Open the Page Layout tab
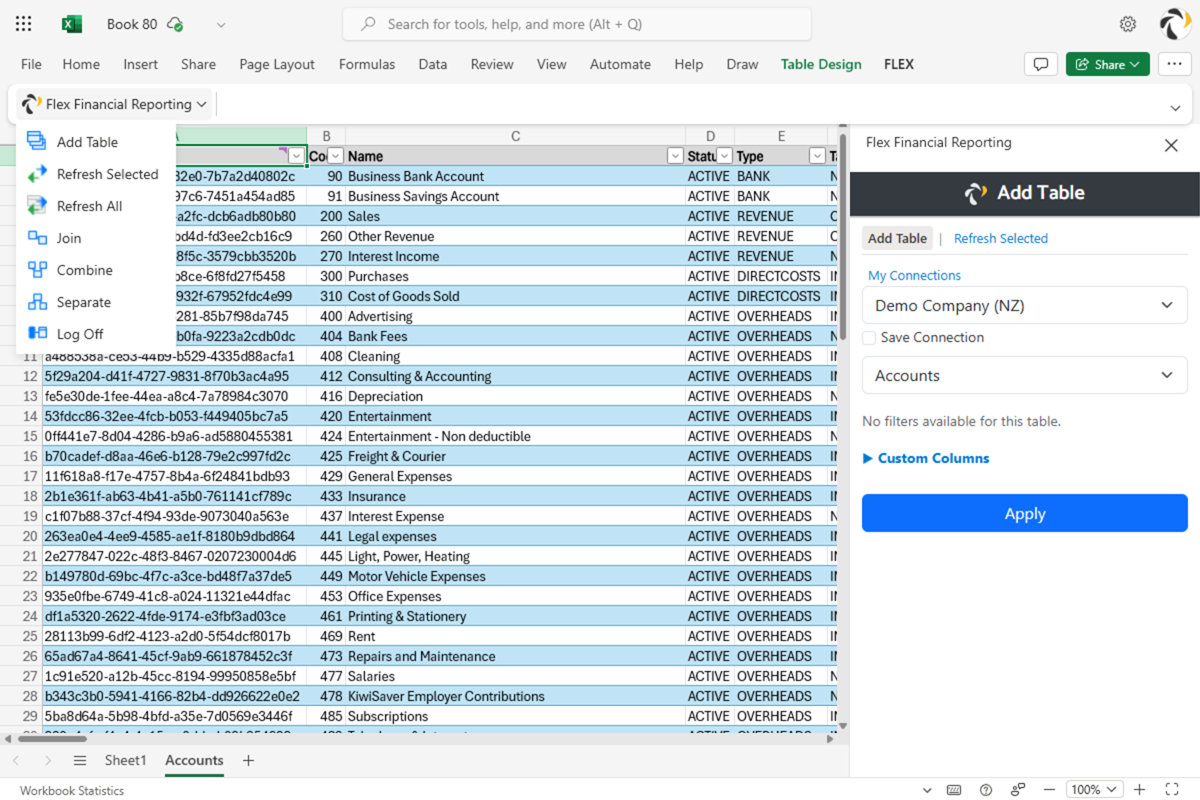Screen dimensions: 1200x800 pyautogui.click(x=277, y=64)
